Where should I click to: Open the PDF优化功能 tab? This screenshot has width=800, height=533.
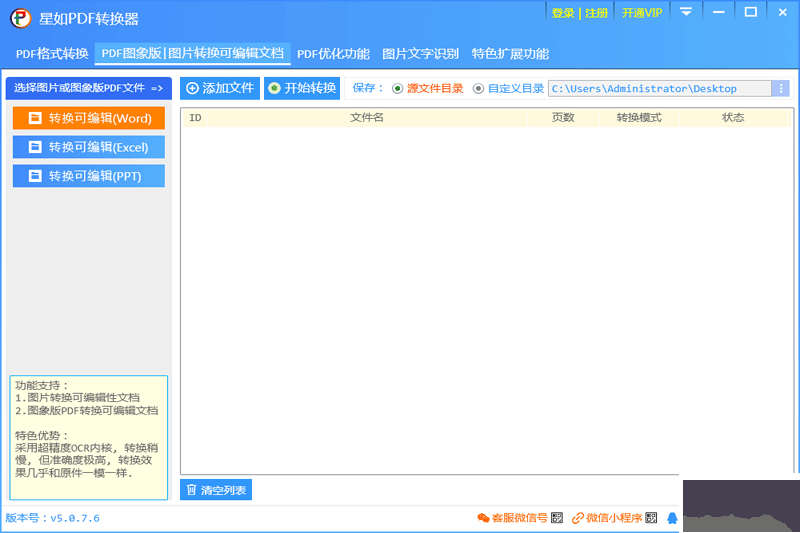point(333,54)
